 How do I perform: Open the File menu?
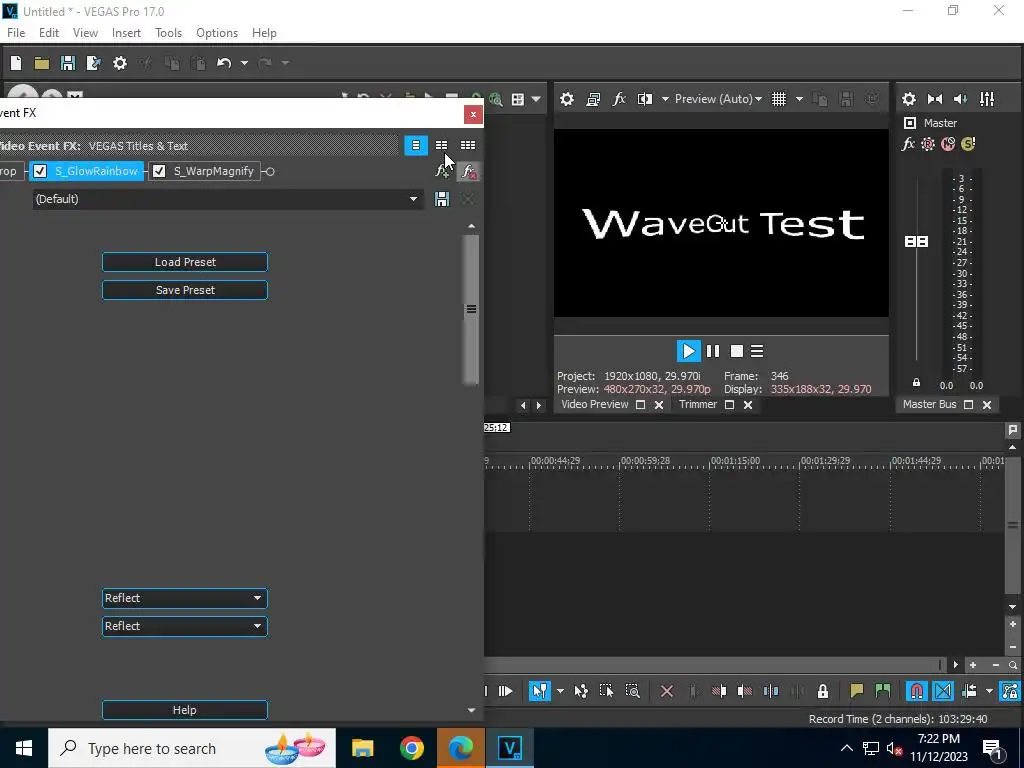(x=16, y=33)
